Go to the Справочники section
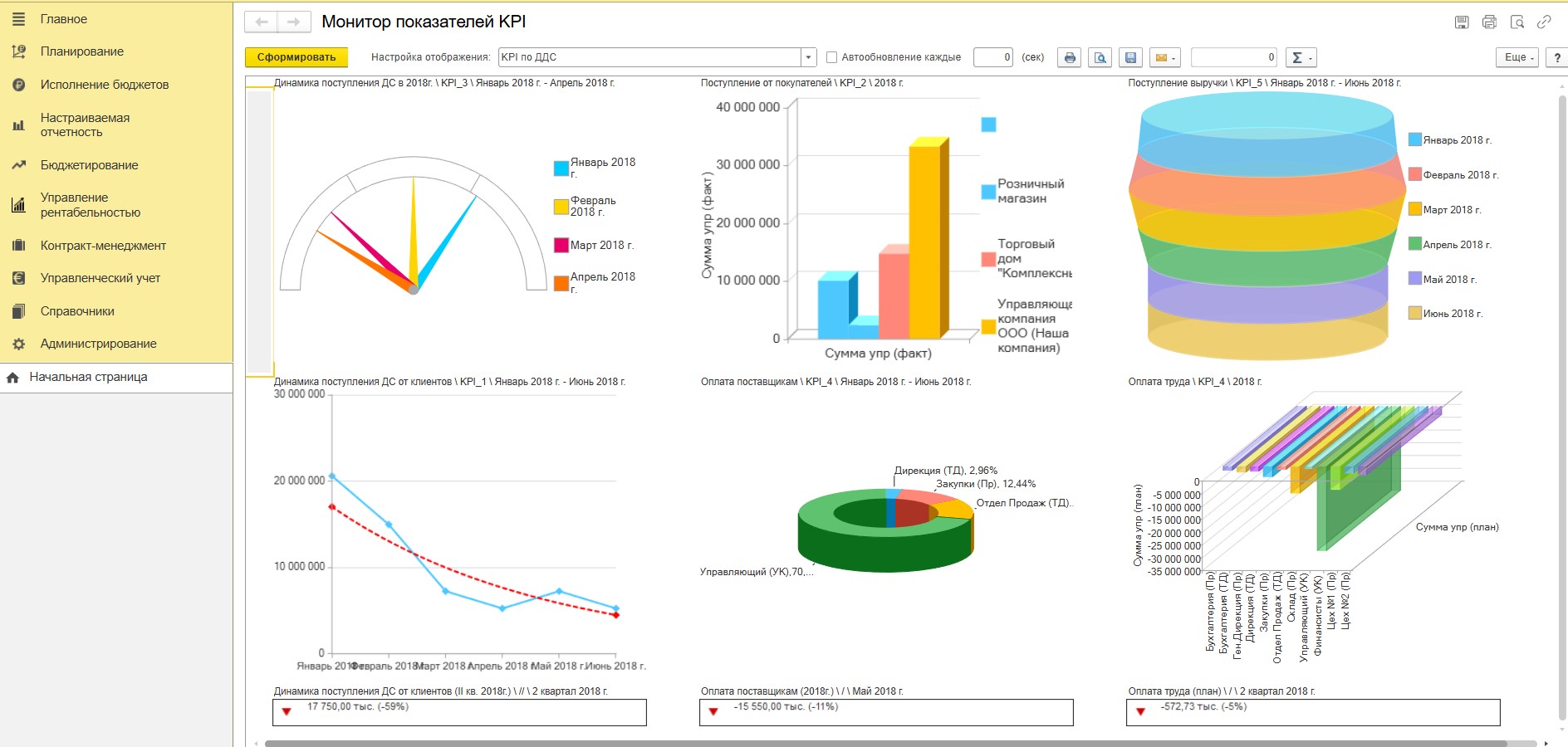This screenshot has width=1568, height=747. (x=77, y=311)
